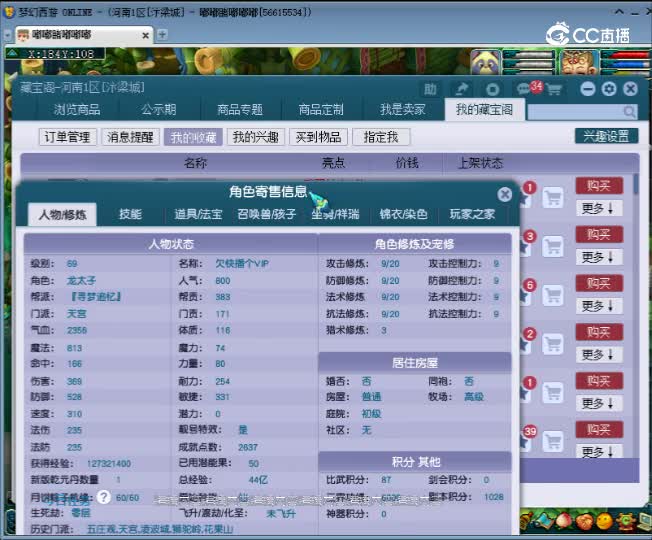Open the 召唤兽/孩子 tab
Viewport: 652px width, 540px height.
coord(267,215)
